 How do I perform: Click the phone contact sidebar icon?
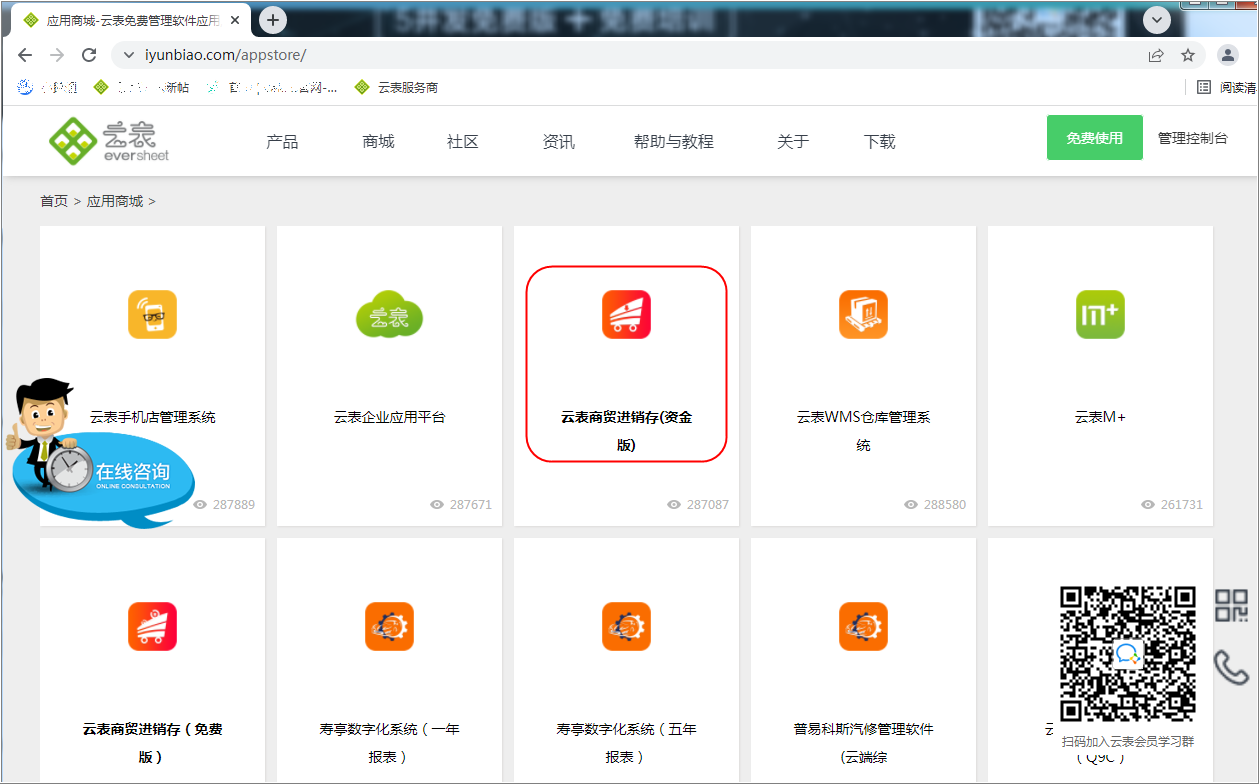pos(1231,667)
